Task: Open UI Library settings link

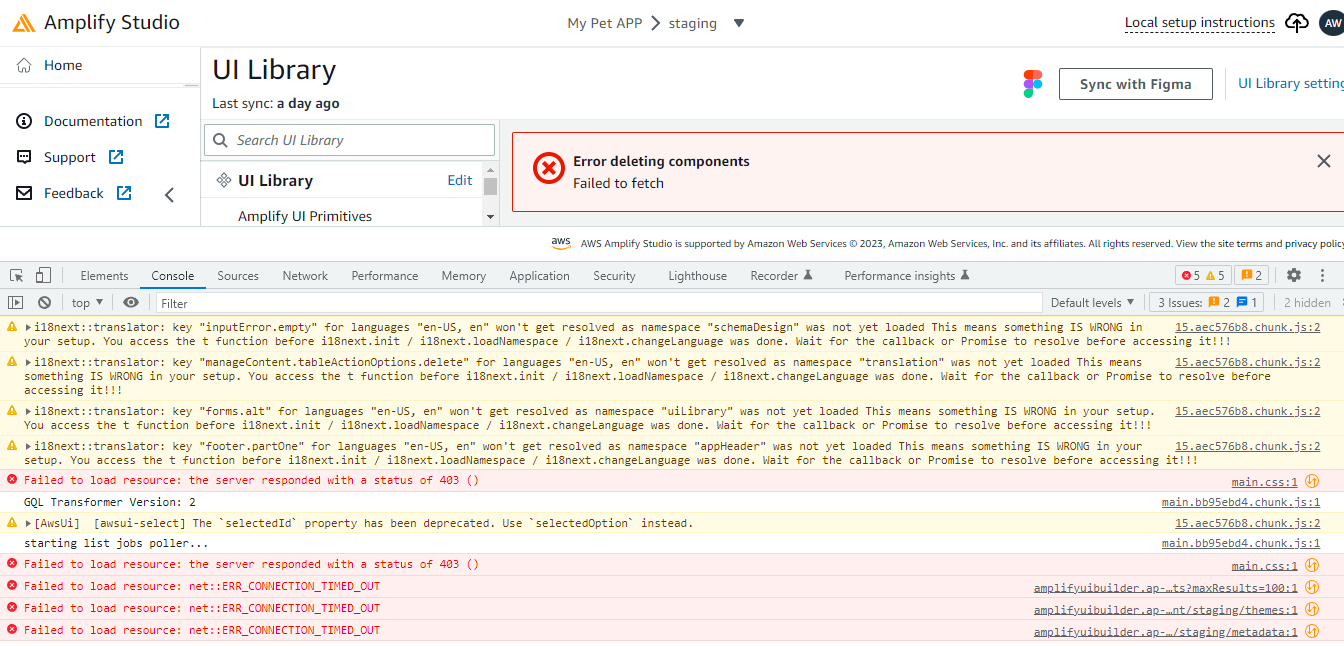Action: pos(1291,84)
